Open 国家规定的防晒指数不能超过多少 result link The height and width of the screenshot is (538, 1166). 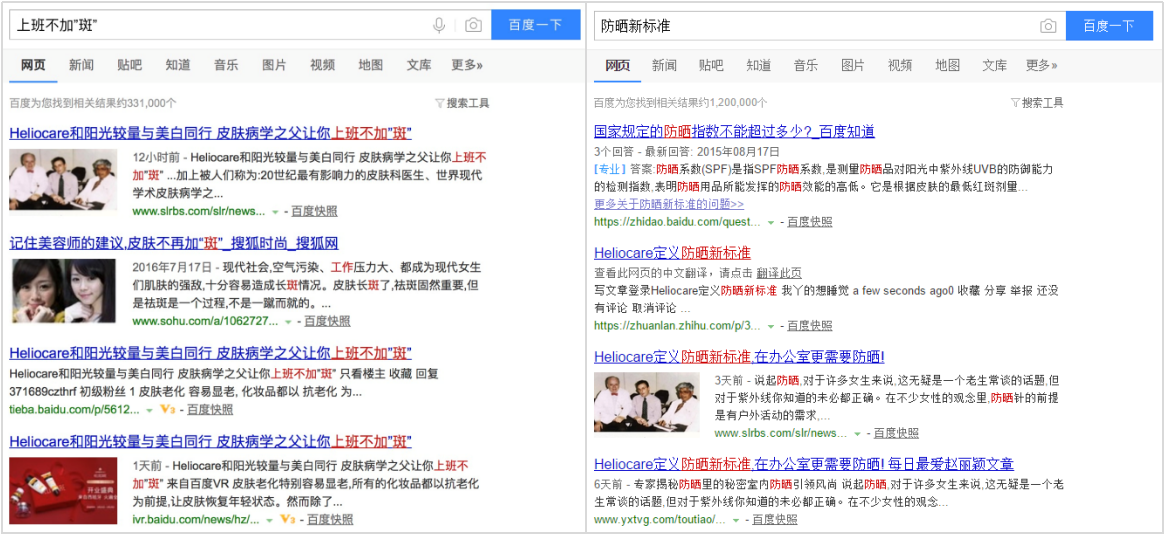734,131
